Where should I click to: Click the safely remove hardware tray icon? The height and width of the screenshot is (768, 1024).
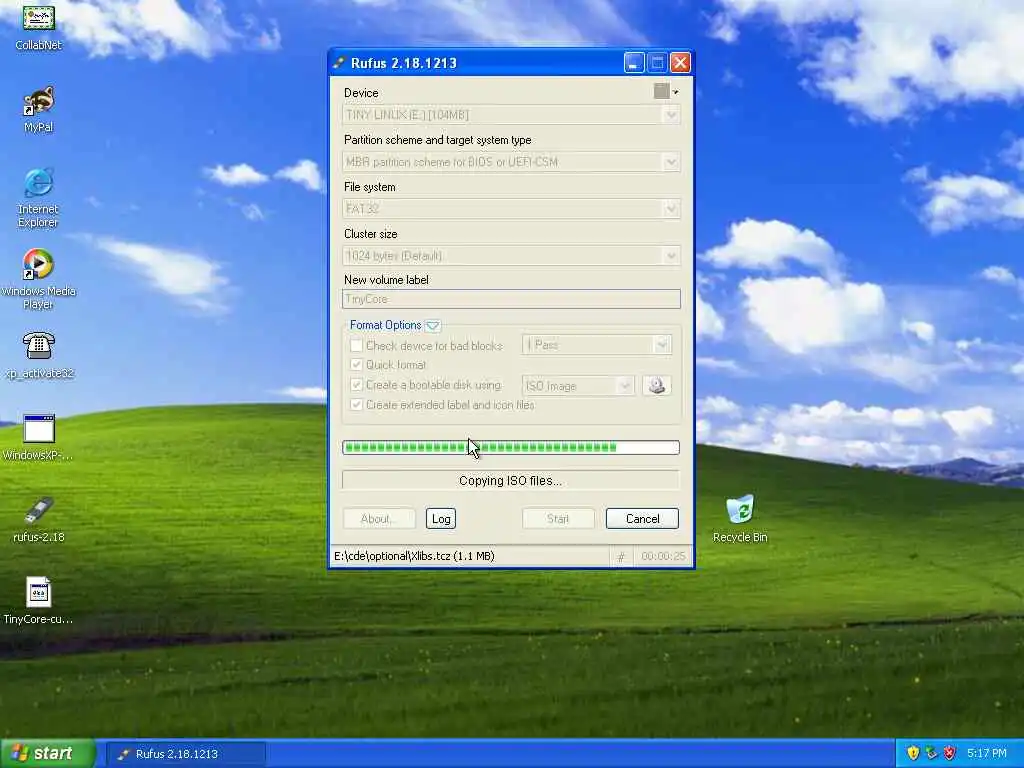[x=931, y=753]
